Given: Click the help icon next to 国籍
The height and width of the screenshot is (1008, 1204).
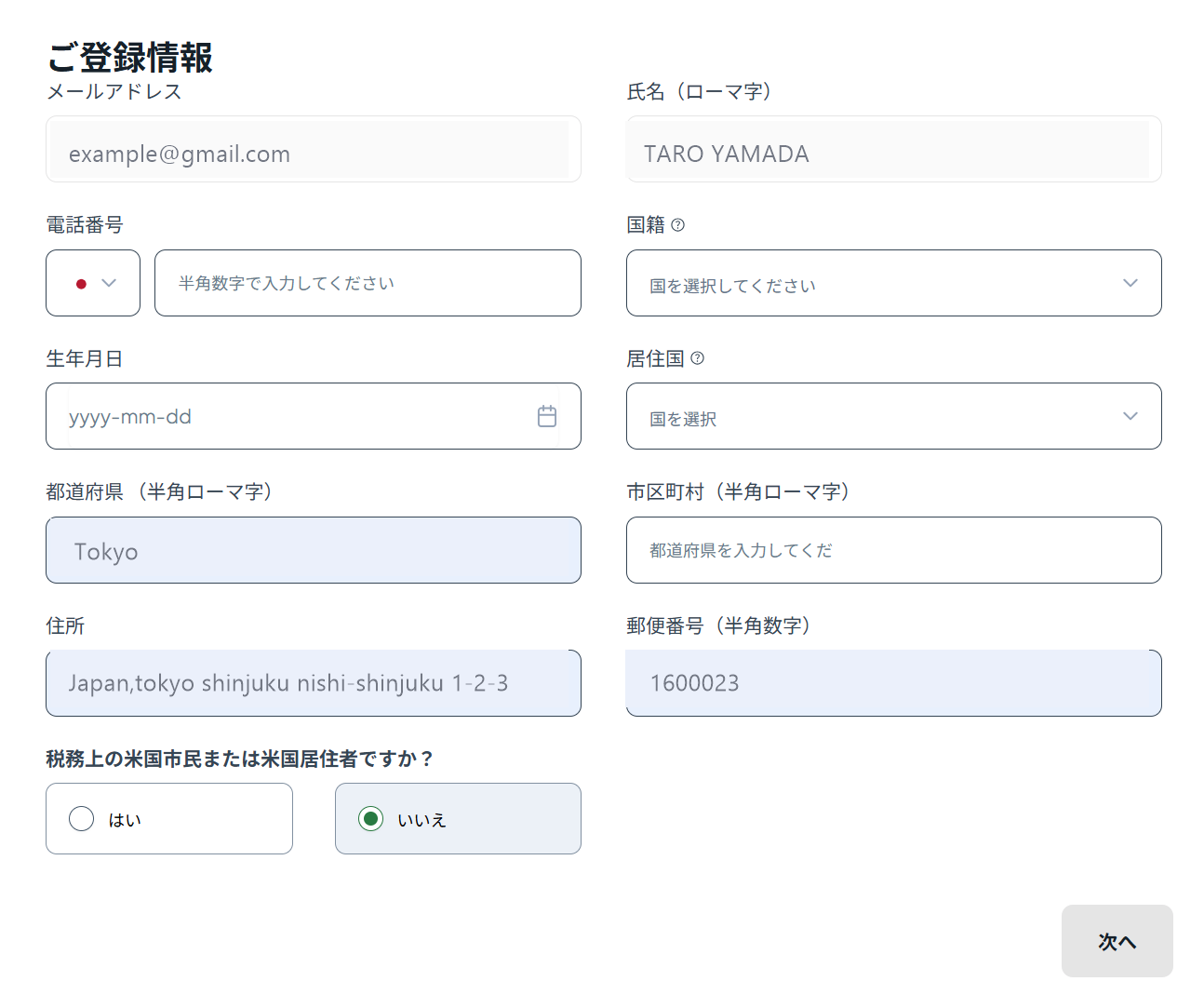Looking at the screenshot, I should [x=677, y=224].
